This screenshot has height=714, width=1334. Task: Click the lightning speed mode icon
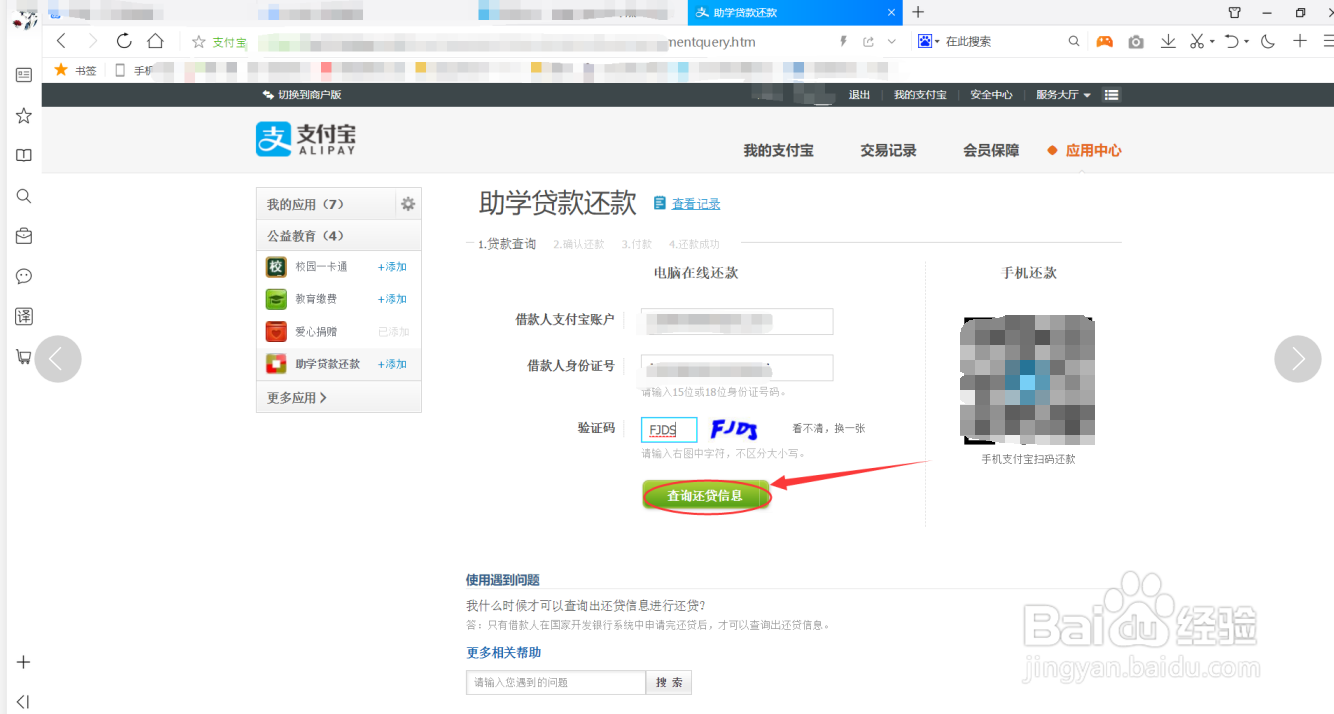[x=843, y=41]
